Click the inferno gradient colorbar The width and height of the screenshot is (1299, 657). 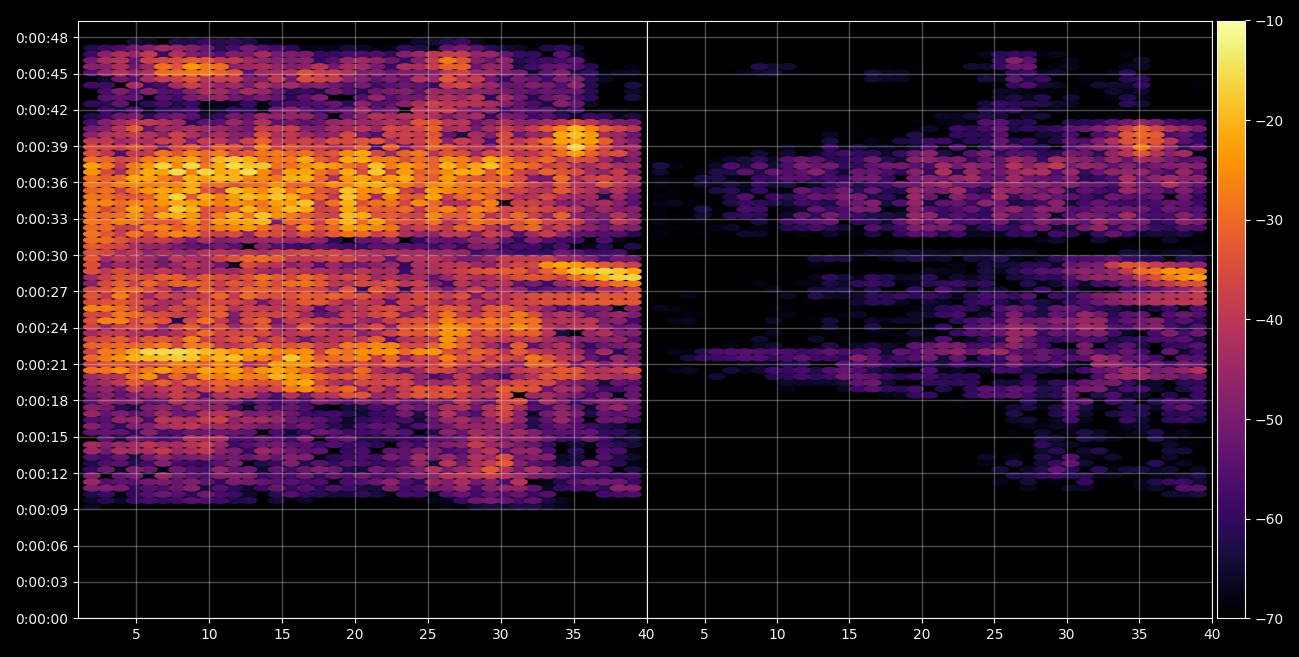[x=1231, y=320]
